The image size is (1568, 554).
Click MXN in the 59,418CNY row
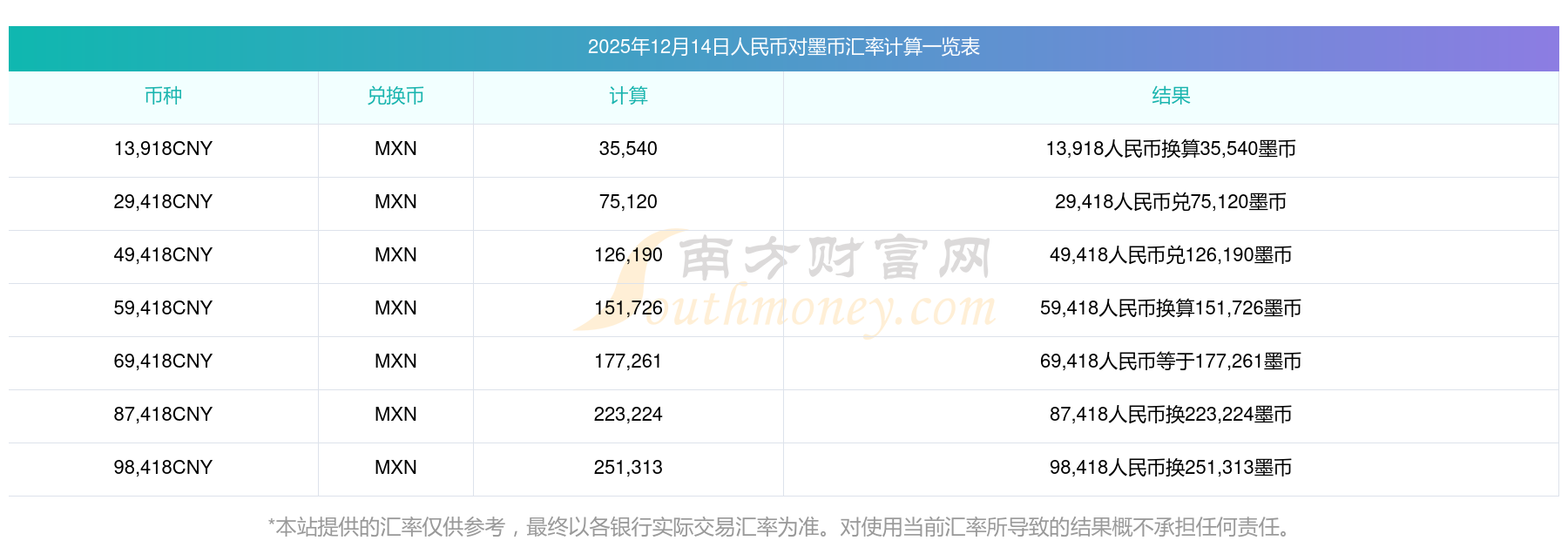(x=395, y=308)
